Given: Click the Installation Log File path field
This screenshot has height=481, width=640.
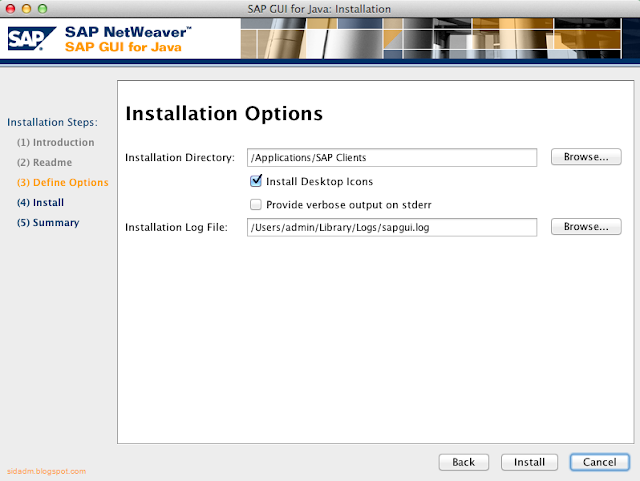Looking at the screenshot, I should [392, 227].
